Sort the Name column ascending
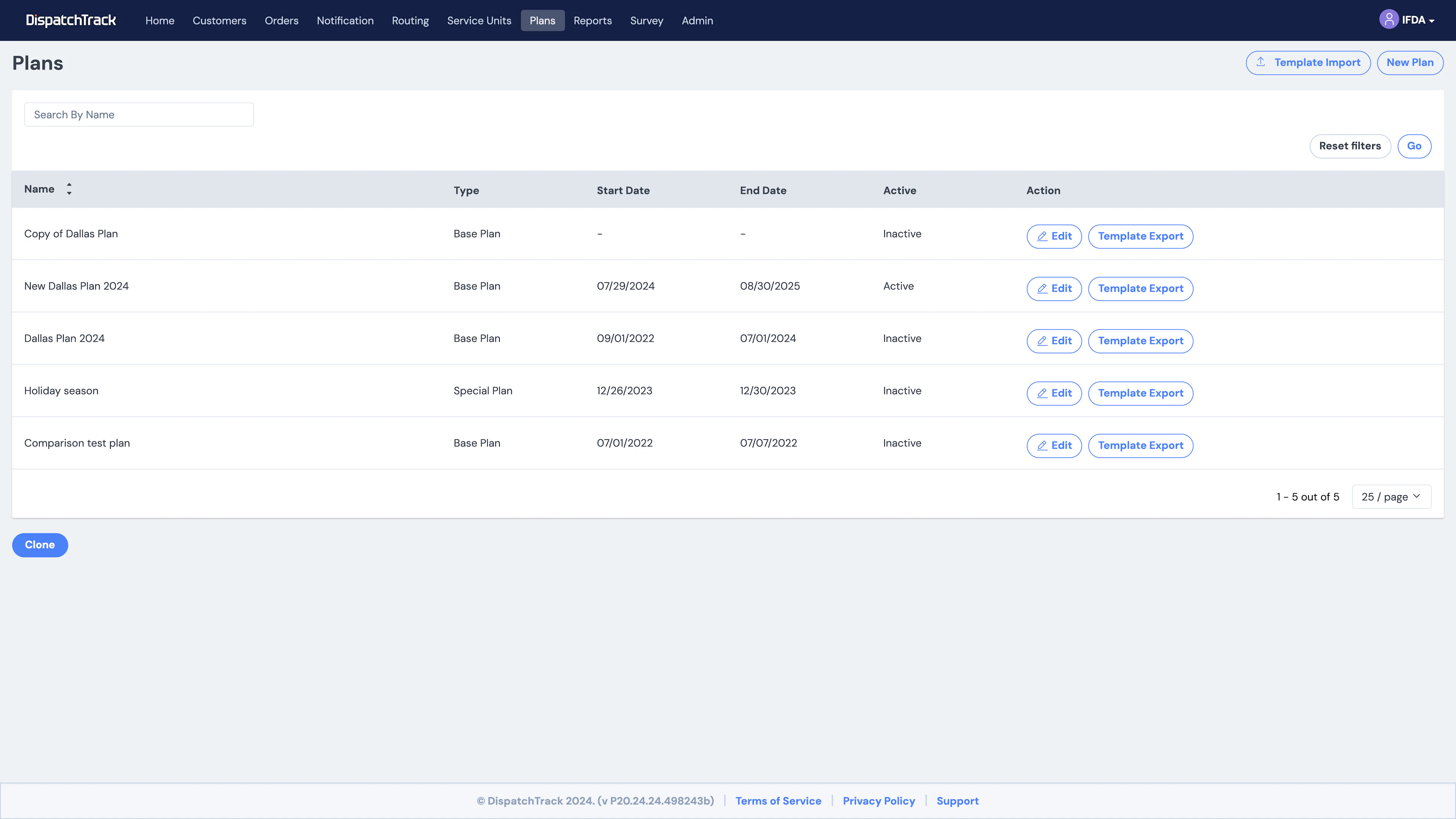 pyautogui.click(x=69, y=185)
